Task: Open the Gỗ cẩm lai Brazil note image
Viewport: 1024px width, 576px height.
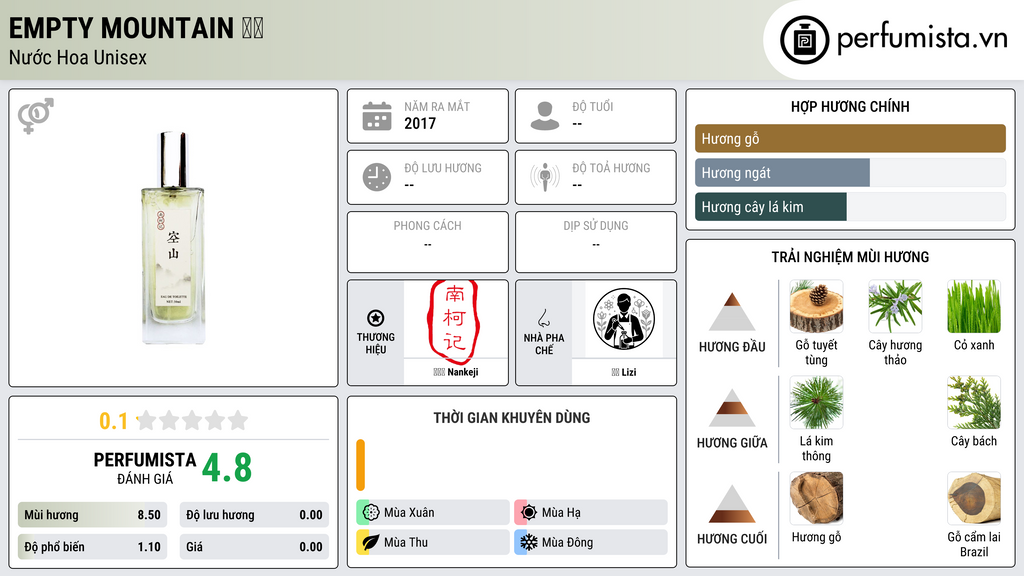Action: [x=974, y=498]
